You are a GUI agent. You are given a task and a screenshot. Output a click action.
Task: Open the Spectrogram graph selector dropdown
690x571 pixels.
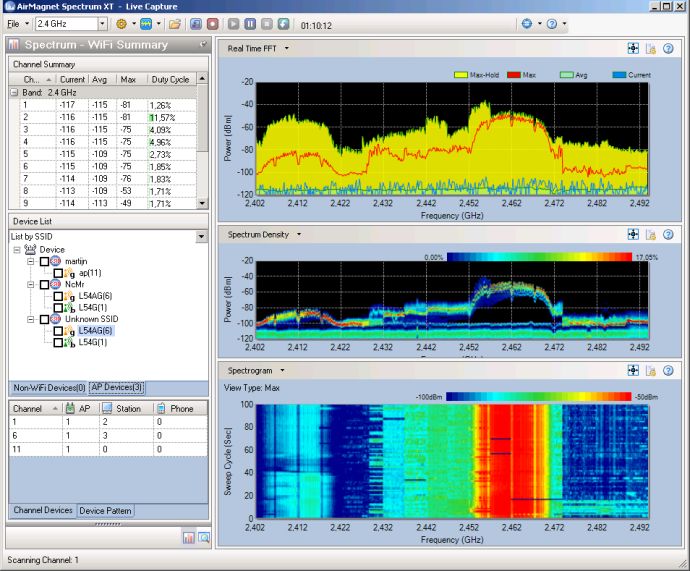(282, 370)
